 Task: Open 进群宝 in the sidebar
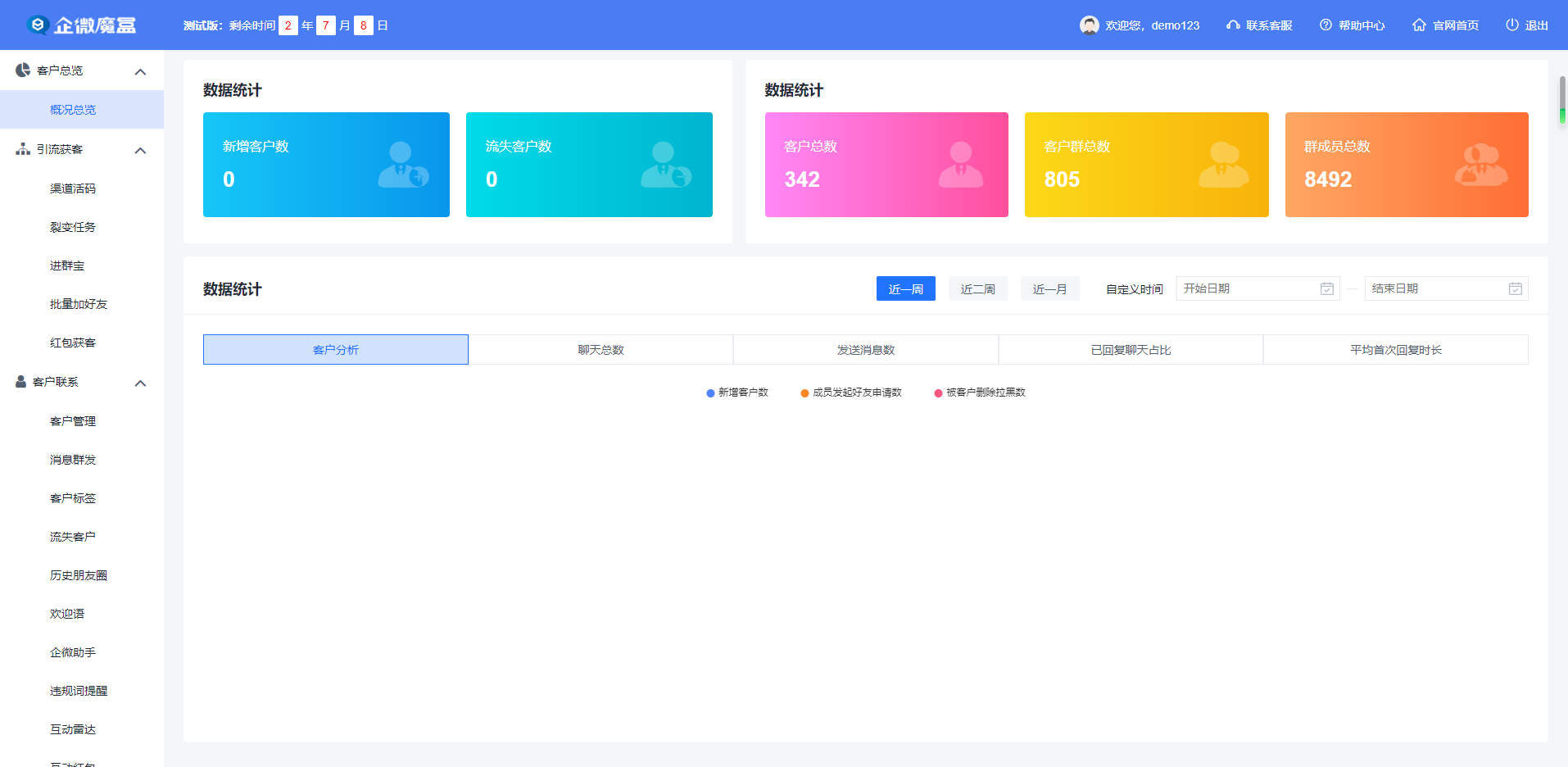82,265
